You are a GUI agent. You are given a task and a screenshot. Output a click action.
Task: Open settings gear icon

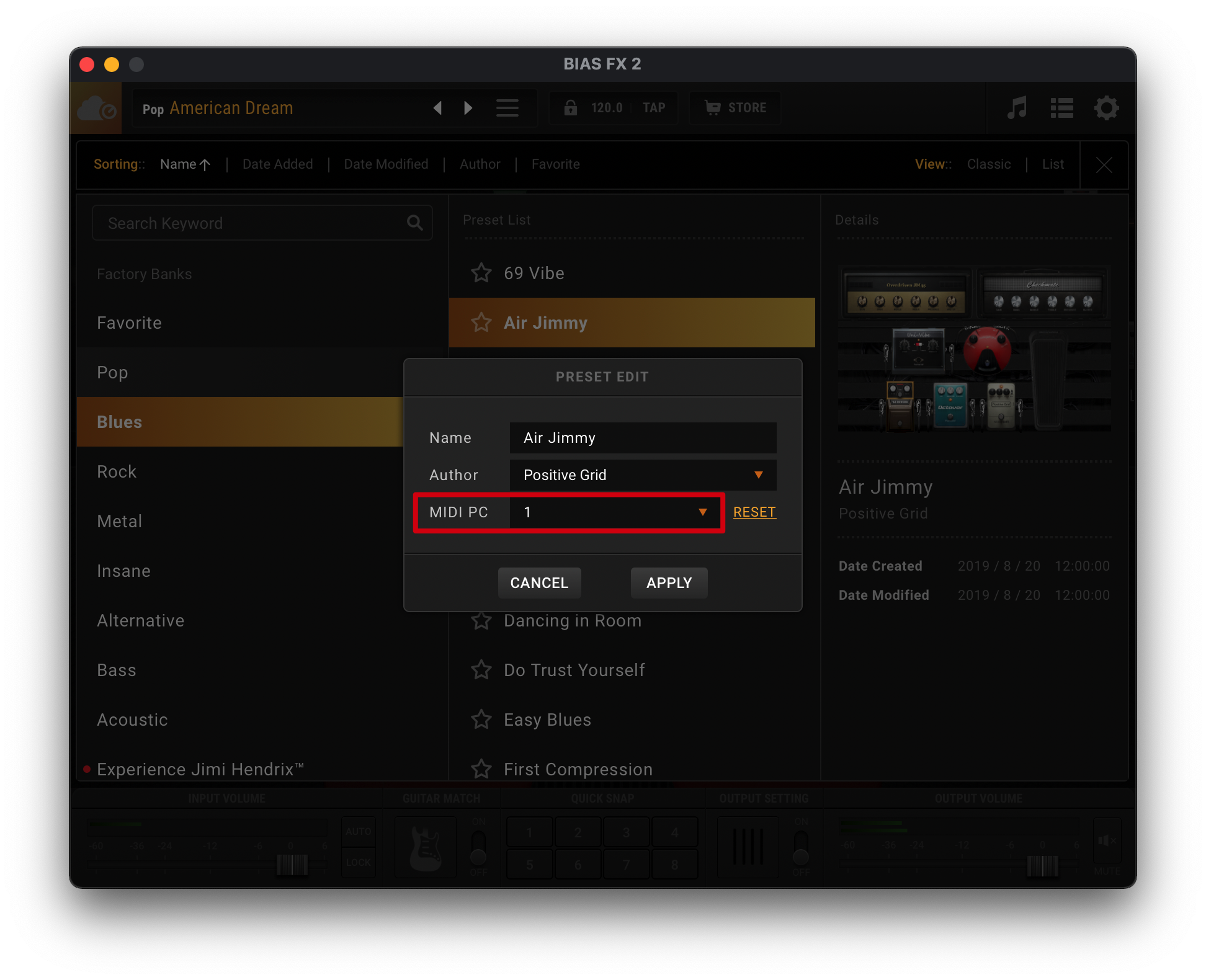1106,108
